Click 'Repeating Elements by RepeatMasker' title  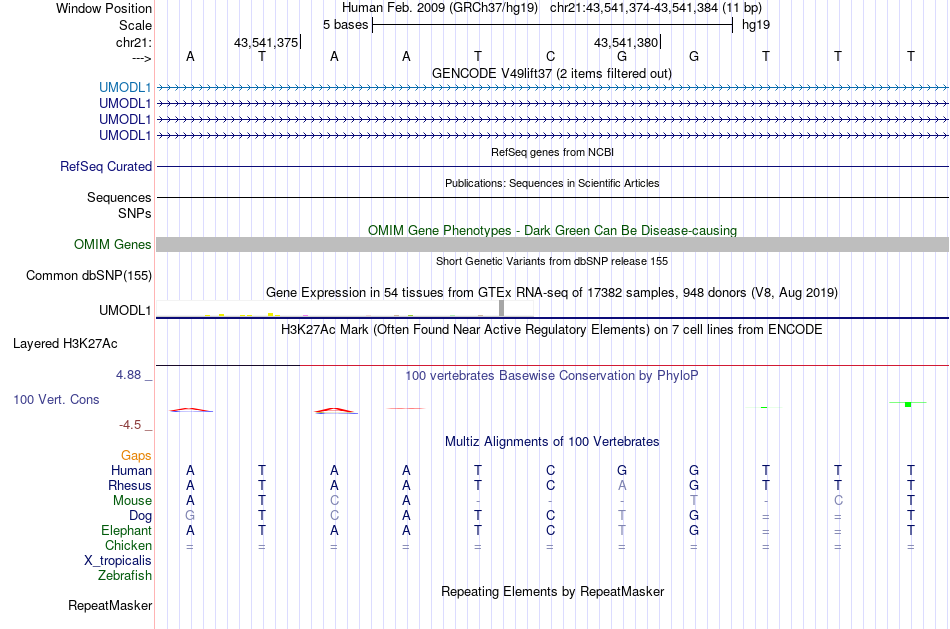tap(553, 591)
